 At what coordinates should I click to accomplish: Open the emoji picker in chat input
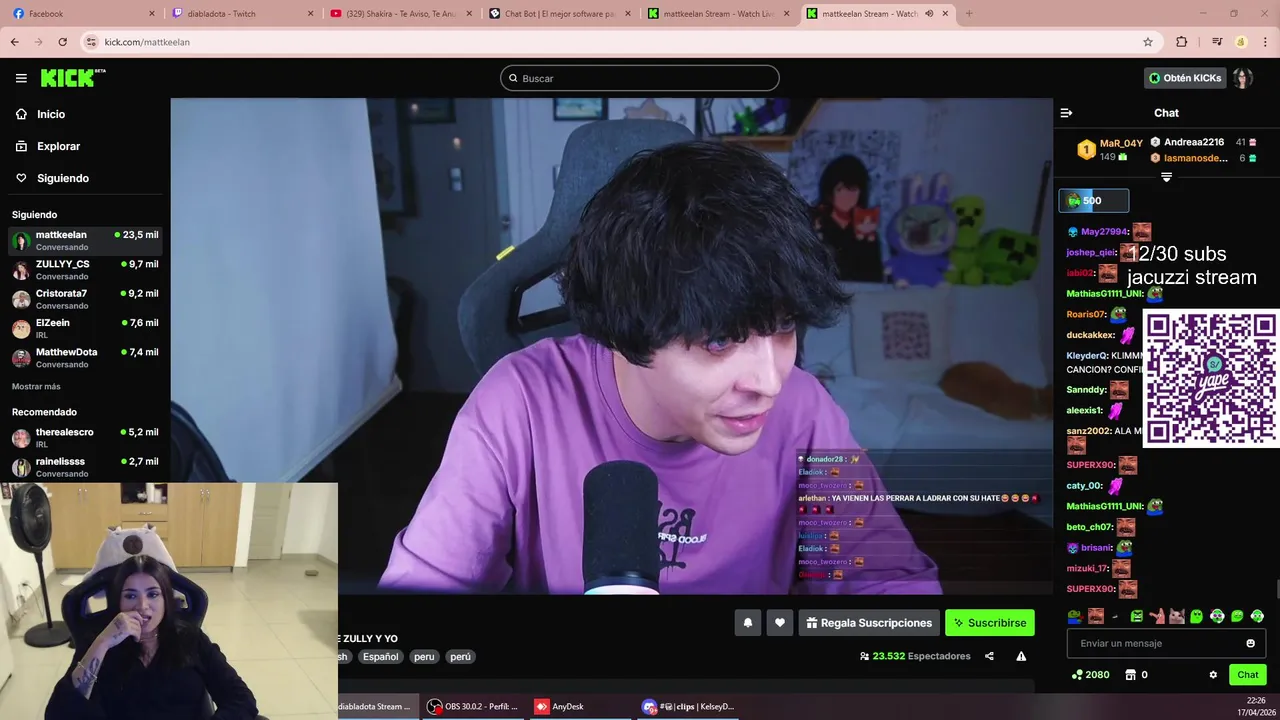point(1250,643)
